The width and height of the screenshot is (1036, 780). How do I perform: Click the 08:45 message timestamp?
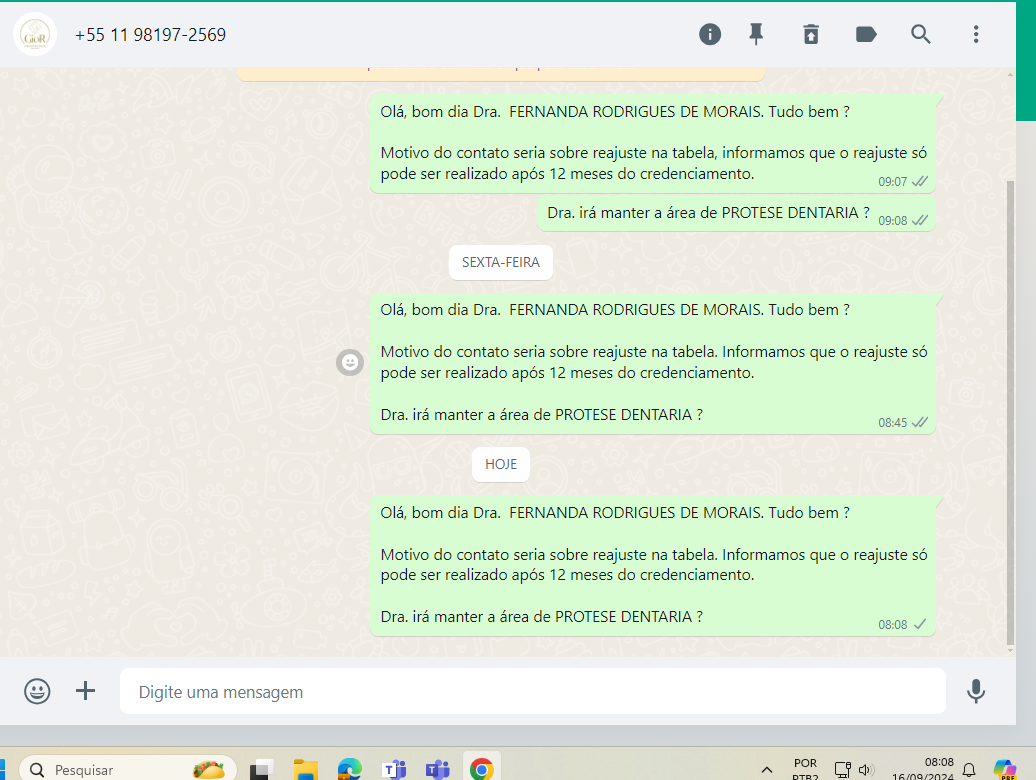point(892,423)
